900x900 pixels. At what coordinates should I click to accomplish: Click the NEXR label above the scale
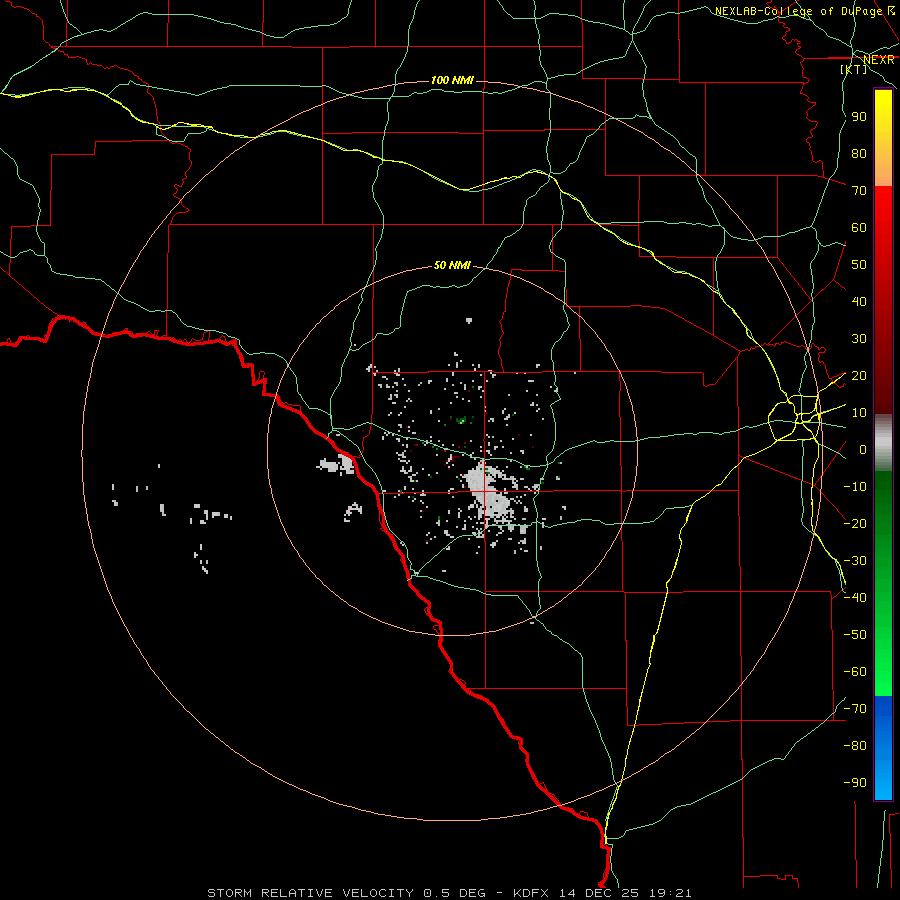pos(879,60)
